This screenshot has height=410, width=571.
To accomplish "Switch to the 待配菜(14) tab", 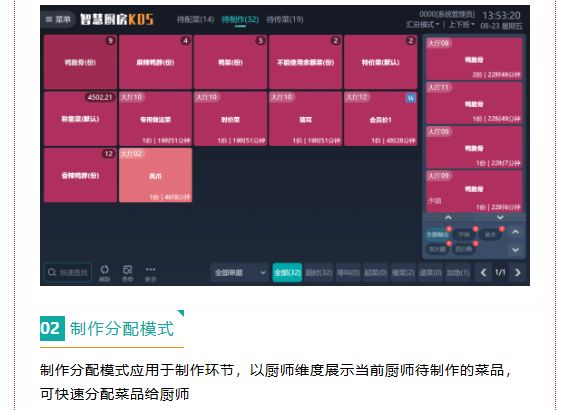I will coord(195,19).
